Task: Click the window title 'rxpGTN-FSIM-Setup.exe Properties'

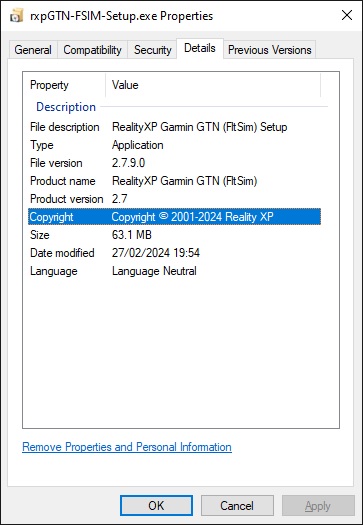Action: (x=122, y=16)
